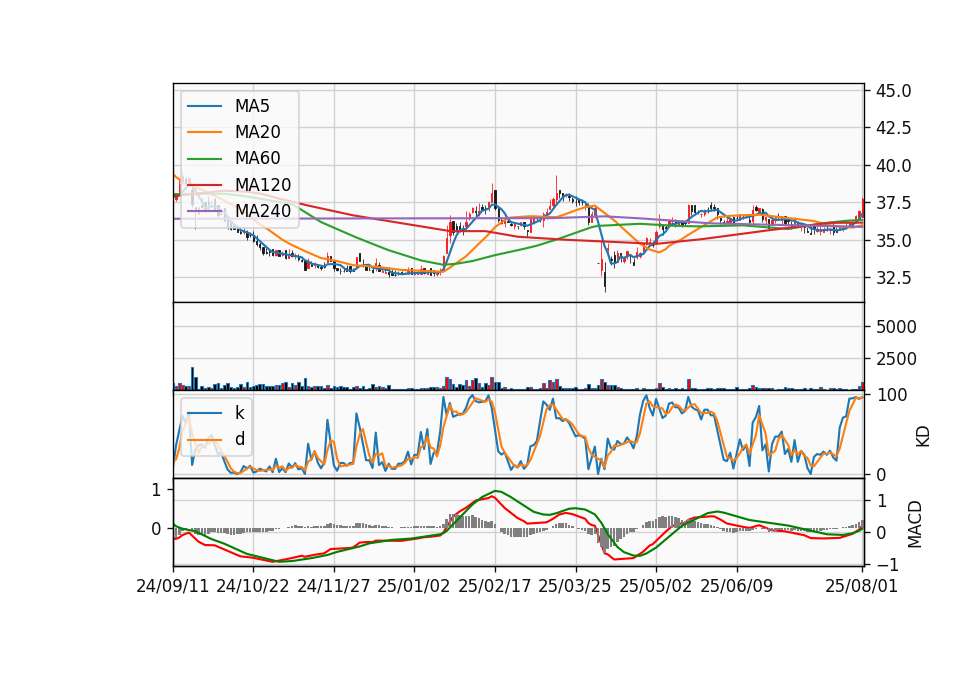960x690 pixels.
Task: Click the blue k legend line
Action: click(204, 413)
